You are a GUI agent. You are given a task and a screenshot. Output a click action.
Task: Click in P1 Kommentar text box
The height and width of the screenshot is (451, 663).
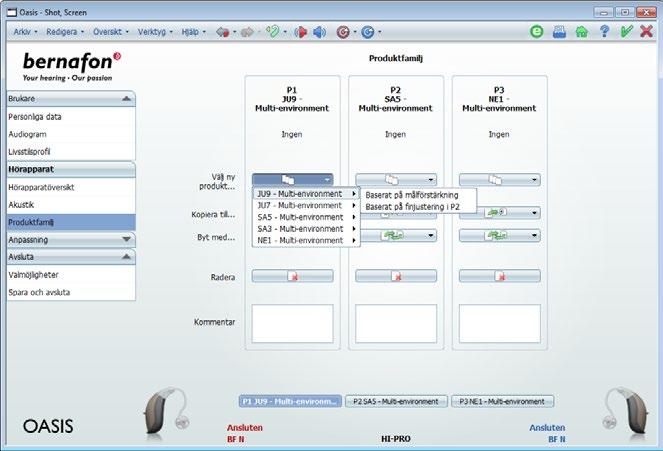tap(292, 324)
